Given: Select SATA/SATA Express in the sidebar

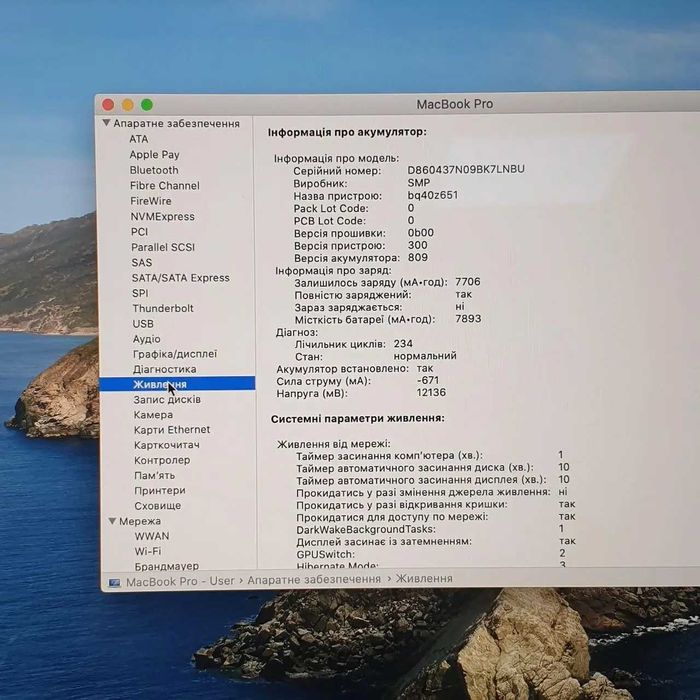Looking at the screenshot, I should (x=181, y=278).
